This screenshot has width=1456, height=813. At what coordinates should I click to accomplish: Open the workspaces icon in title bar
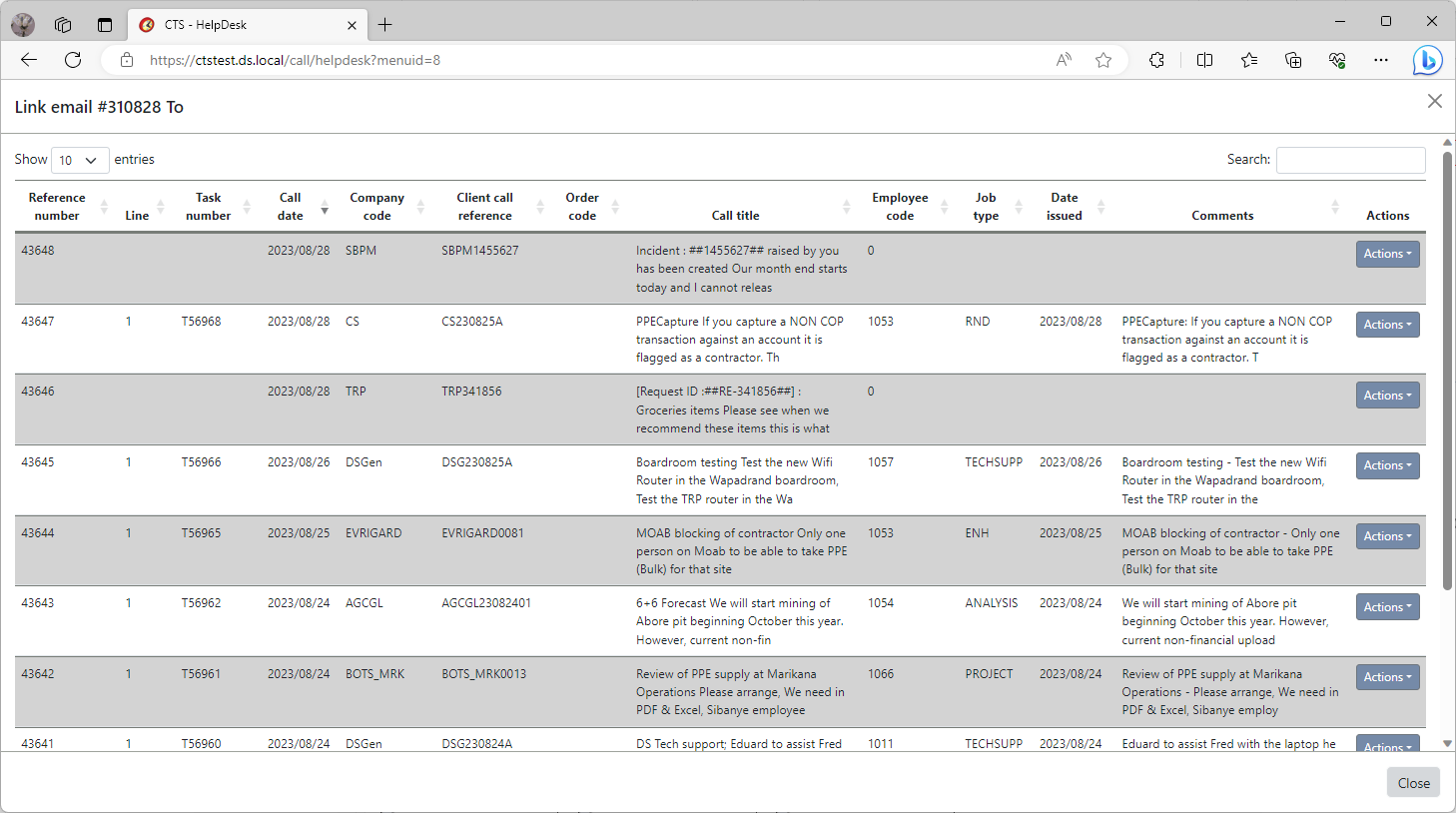point(63,25)
